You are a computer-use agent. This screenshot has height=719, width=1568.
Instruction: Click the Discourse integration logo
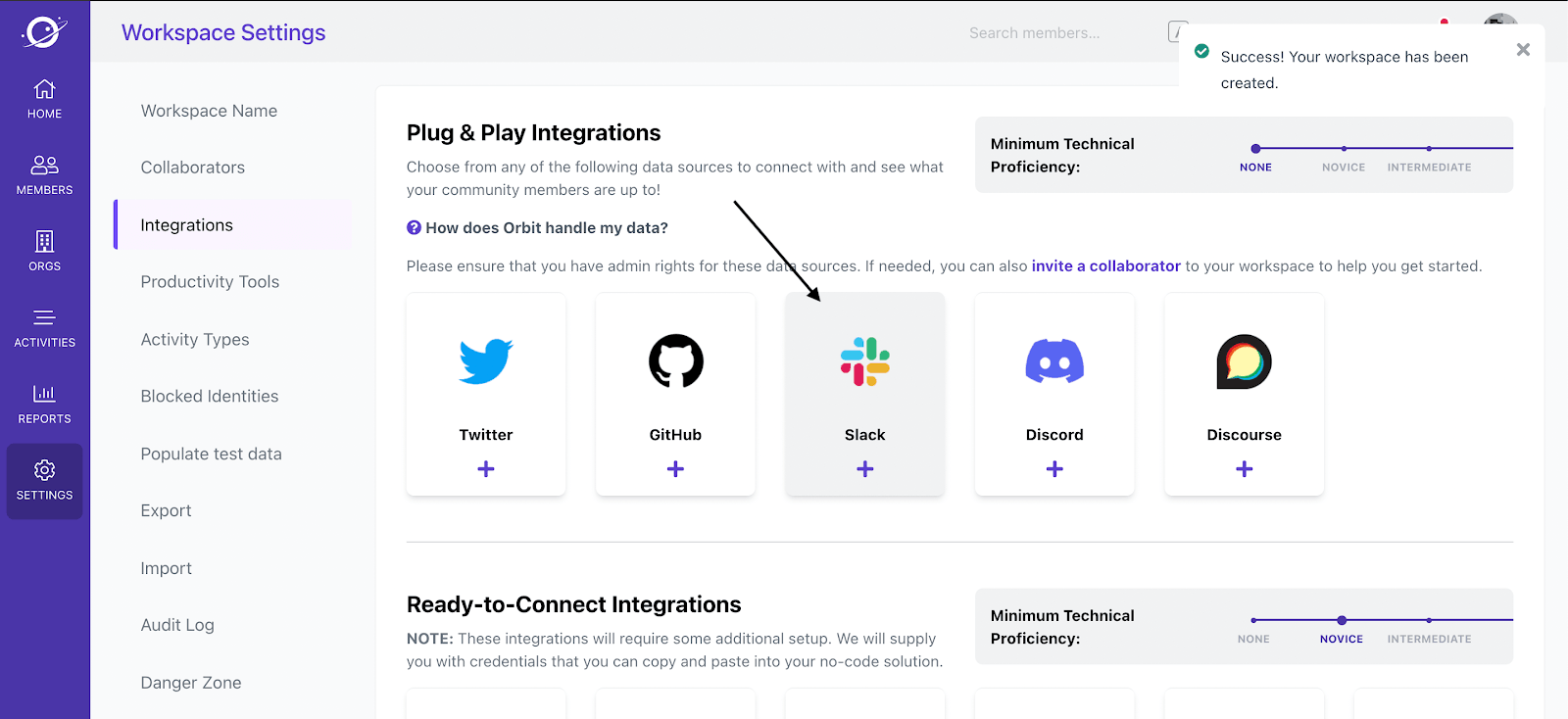click(x=1244, y=361)
